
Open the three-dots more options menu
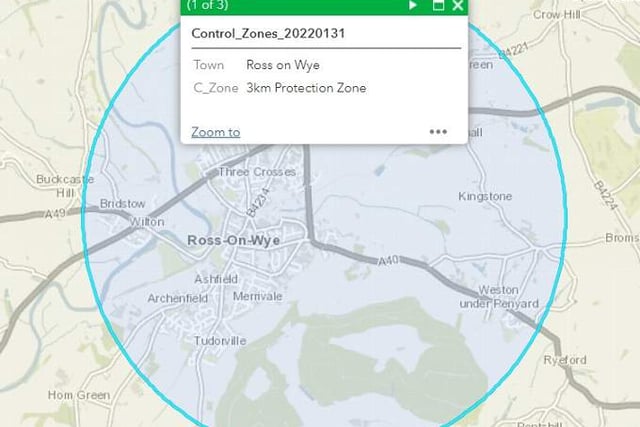click(x=438, y=132)
